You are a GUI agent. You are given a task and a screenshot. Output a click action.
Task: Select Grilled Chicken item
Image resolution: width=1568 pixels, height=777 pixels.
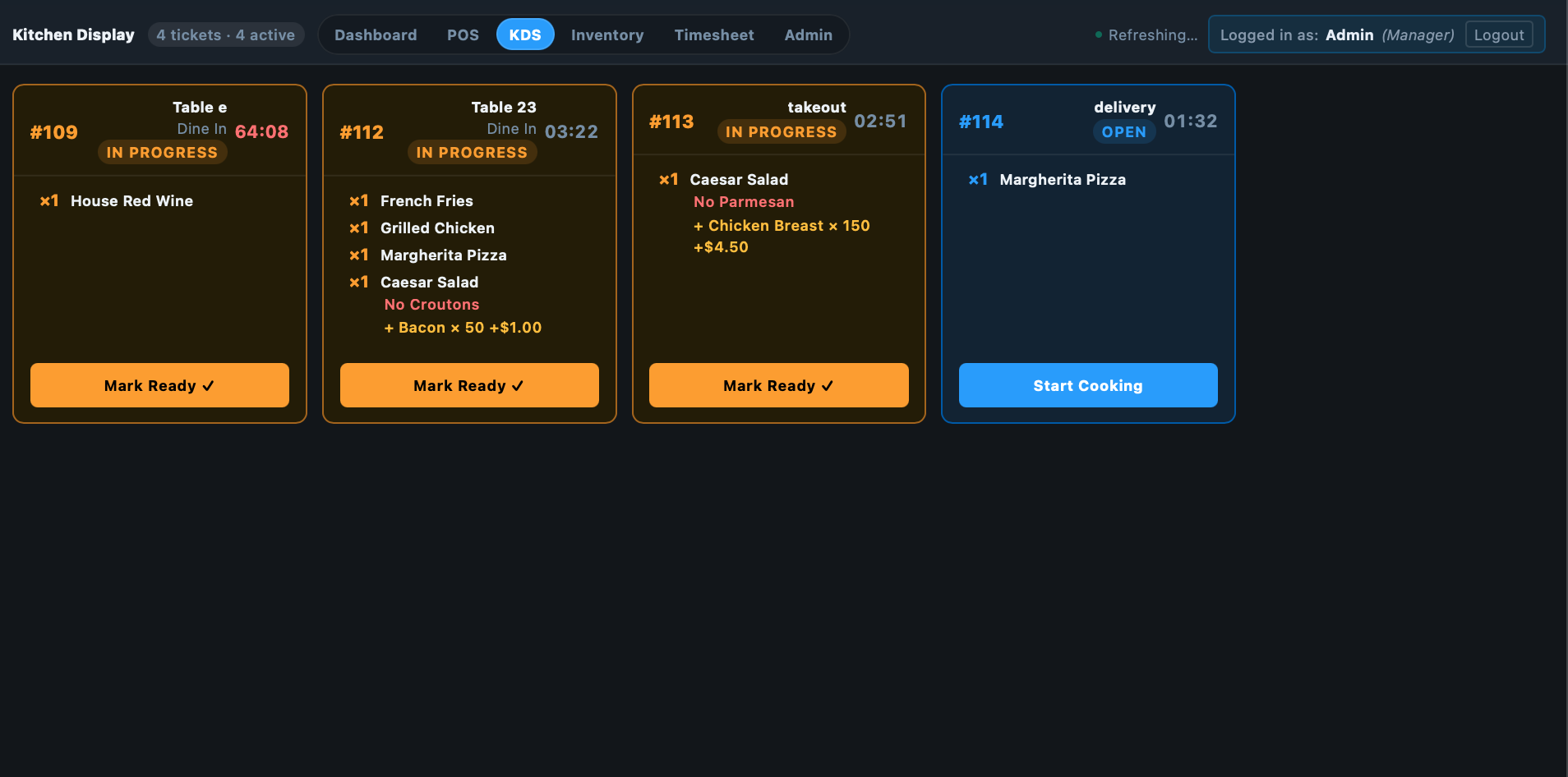click(437, 228)
